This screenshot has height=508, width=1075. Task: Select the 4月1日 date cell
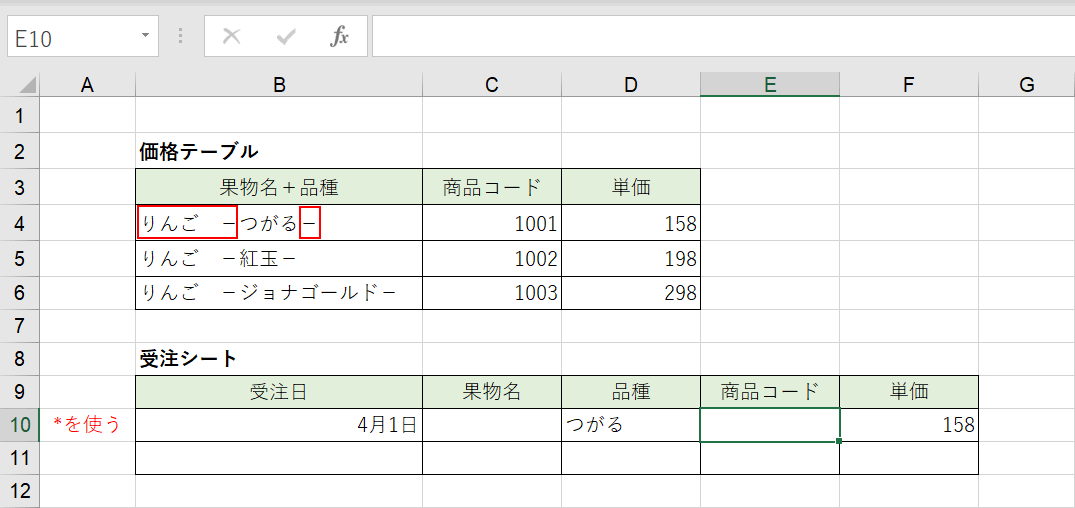point(279,425)
